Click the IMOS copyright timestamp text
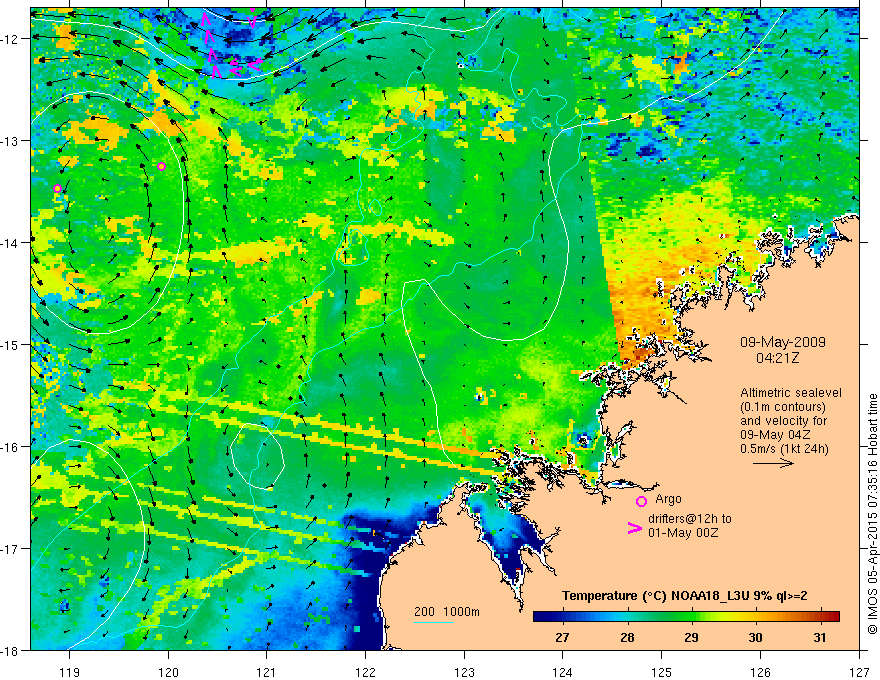 [872, 514]
